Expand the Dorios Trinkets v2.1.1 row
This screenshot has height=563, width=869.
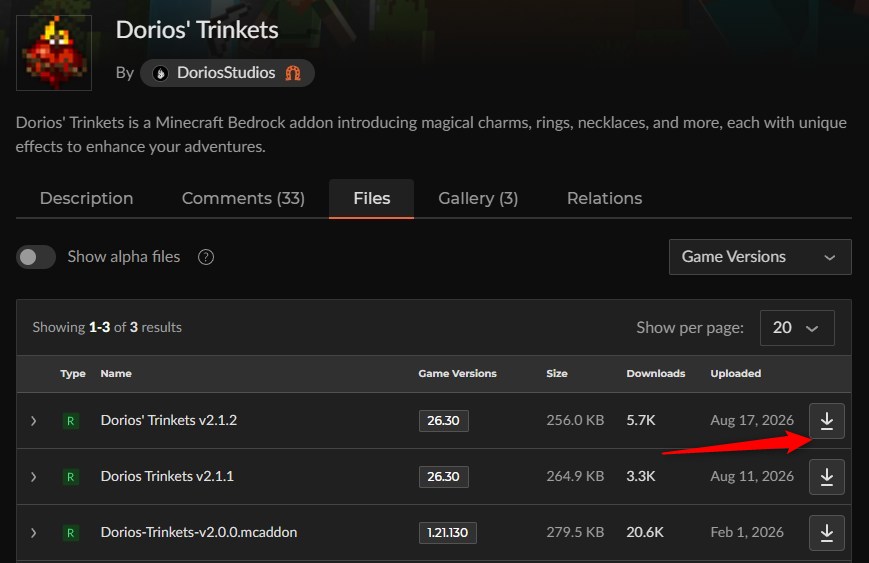tap(33, 477)
